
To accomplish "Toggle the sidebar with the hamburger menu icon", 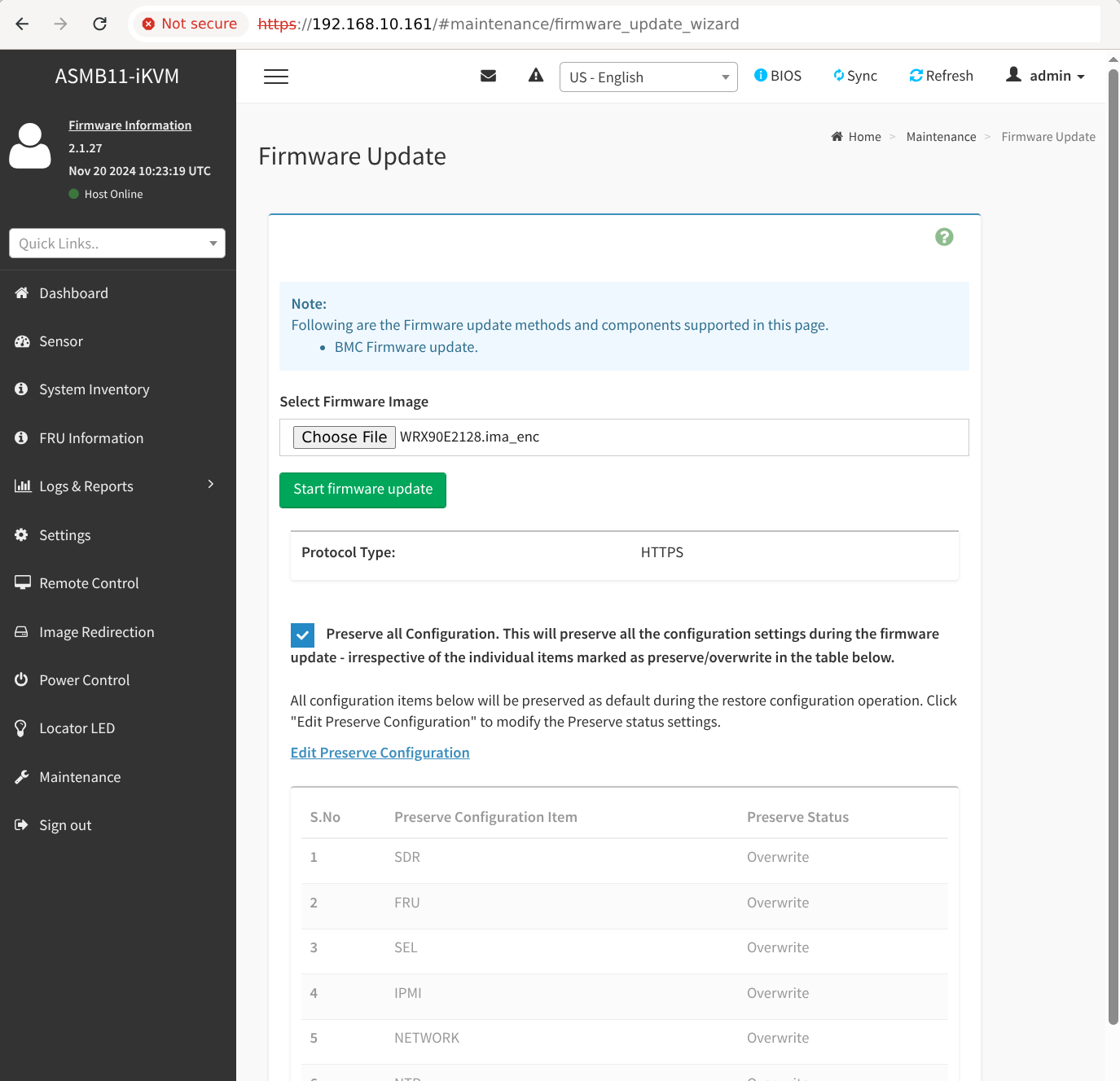I will click(x=276, y=77).
